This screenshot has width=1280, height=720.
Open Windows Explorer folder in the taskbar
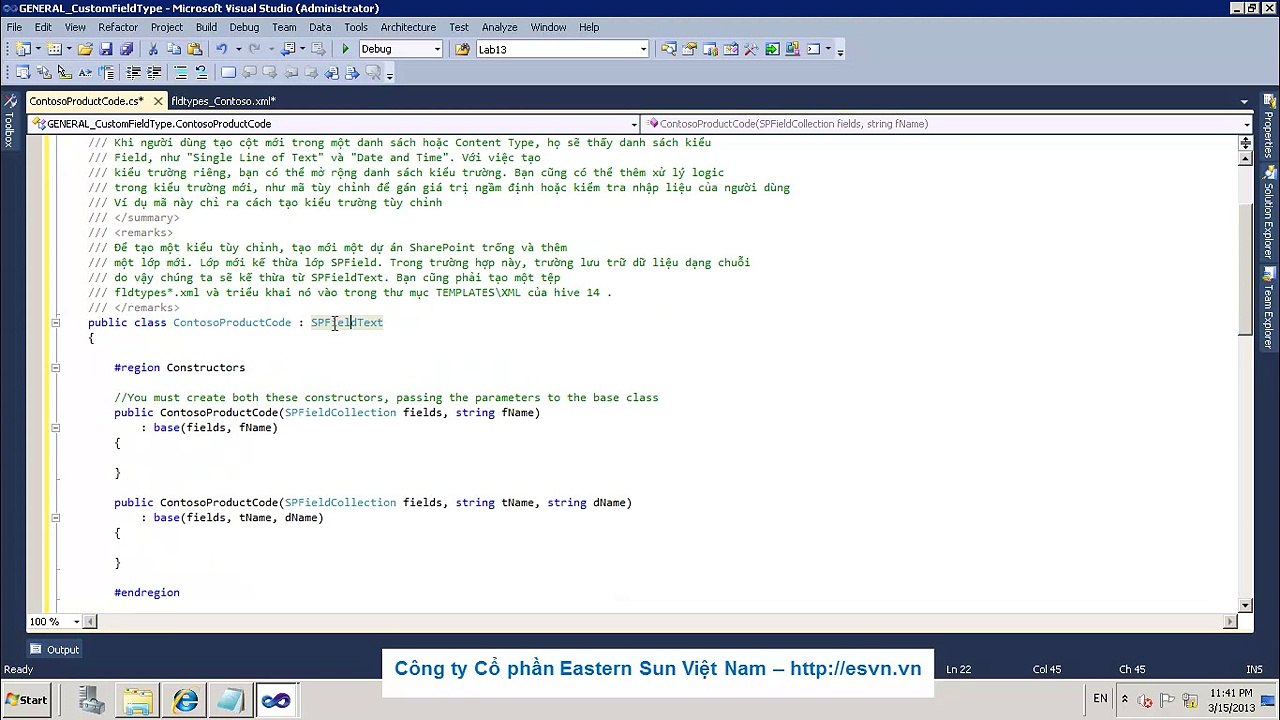click(139, 700)
